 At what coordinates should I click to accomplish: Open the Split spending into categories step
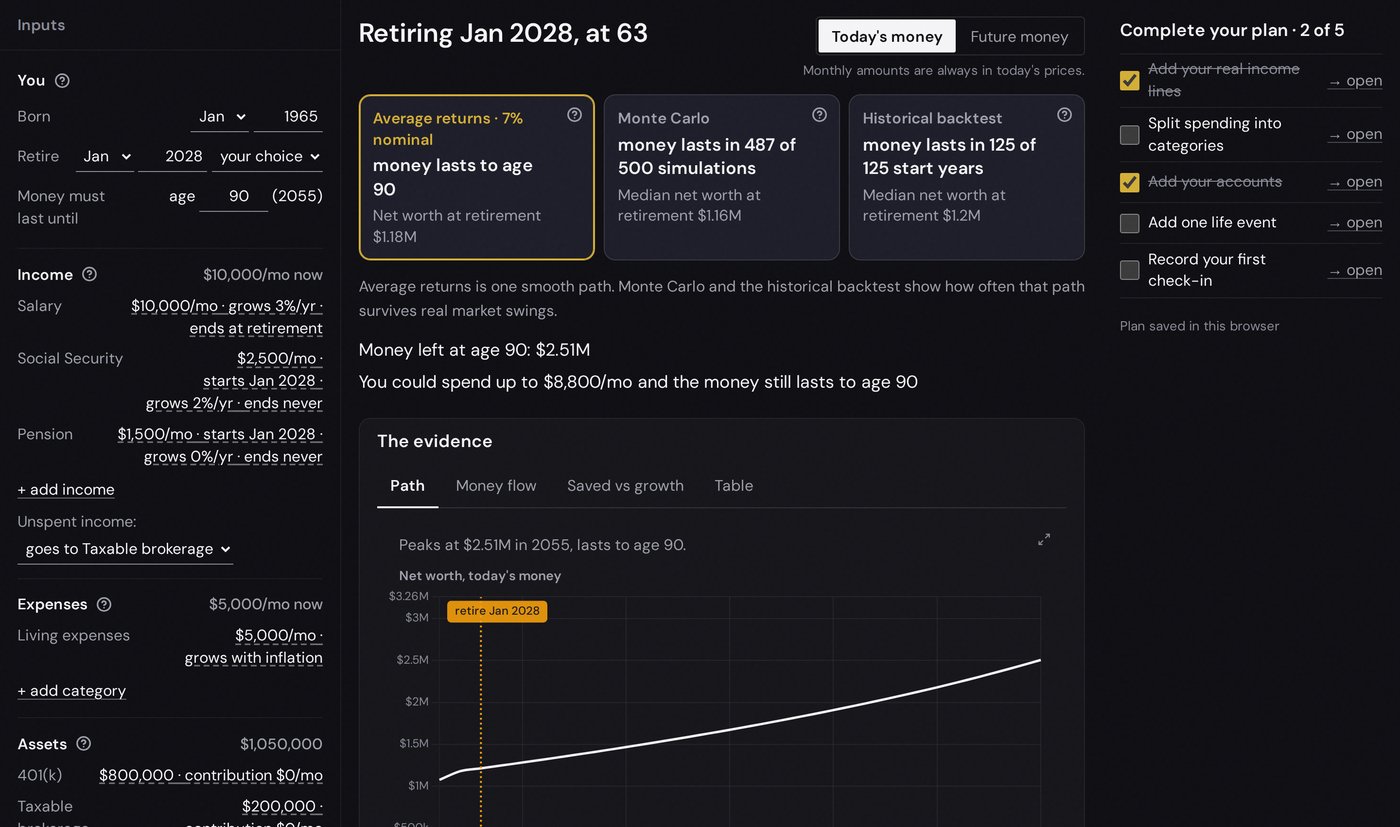point(1355,134)
